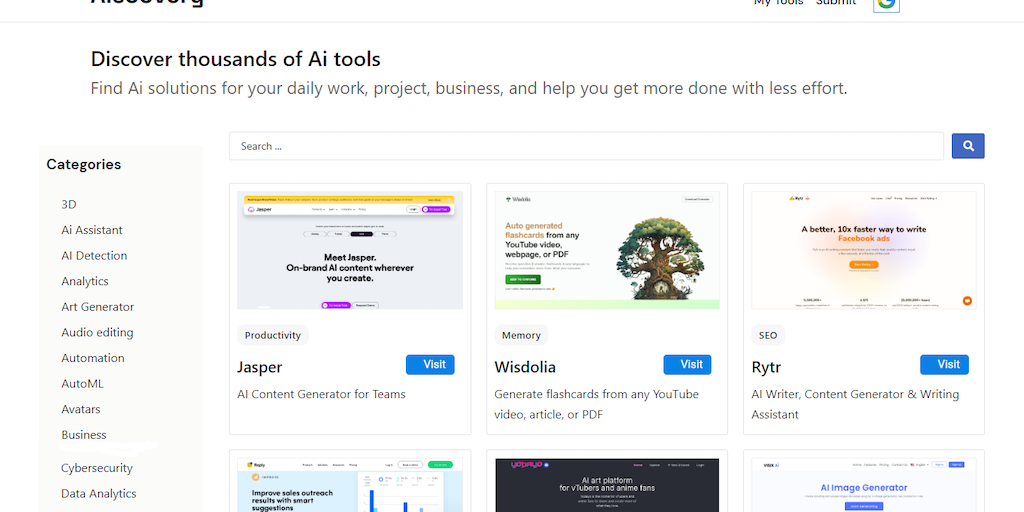
Task: Open the Cybersecurity category
Action: 97,468
